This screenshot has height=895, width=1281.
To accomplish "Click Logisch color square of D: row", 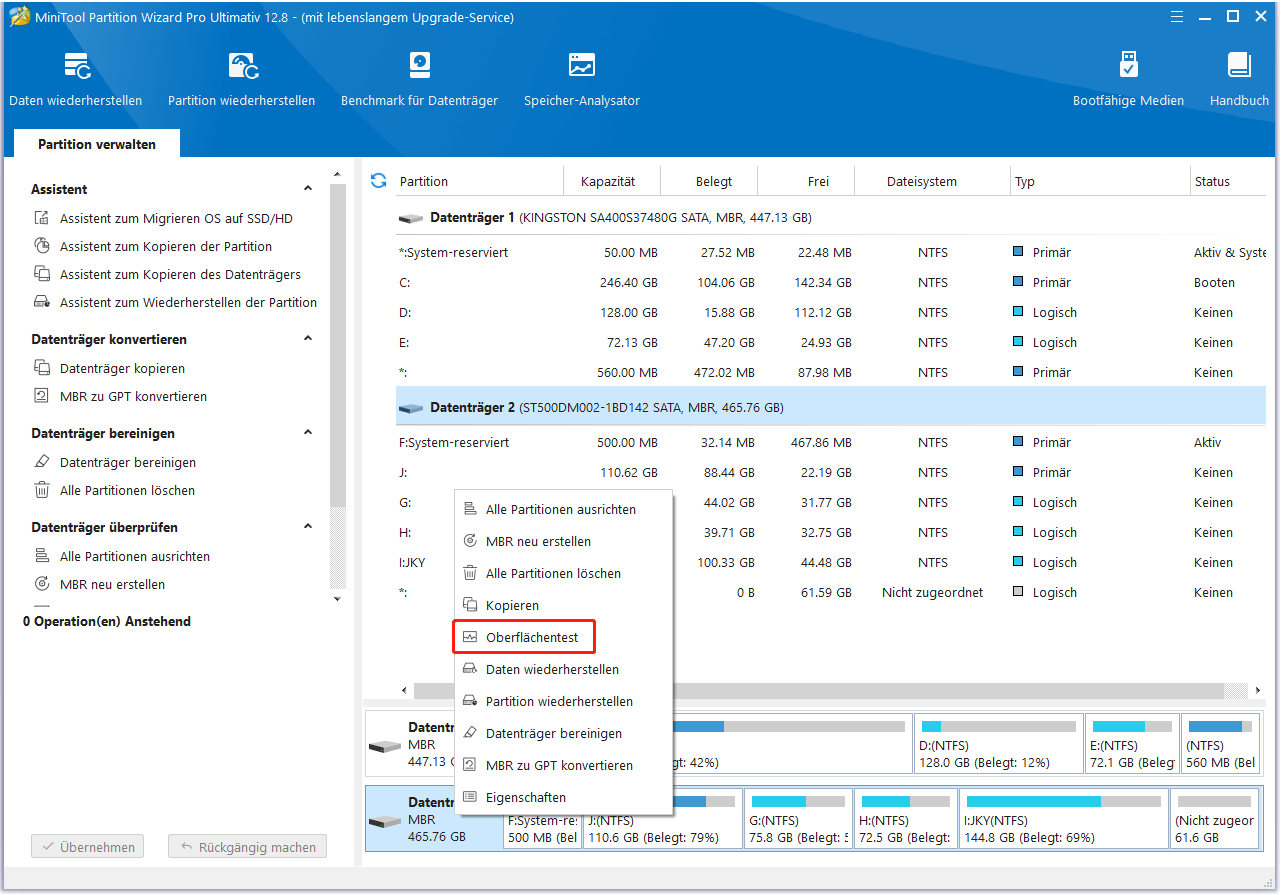I will tap(1018, 312).
